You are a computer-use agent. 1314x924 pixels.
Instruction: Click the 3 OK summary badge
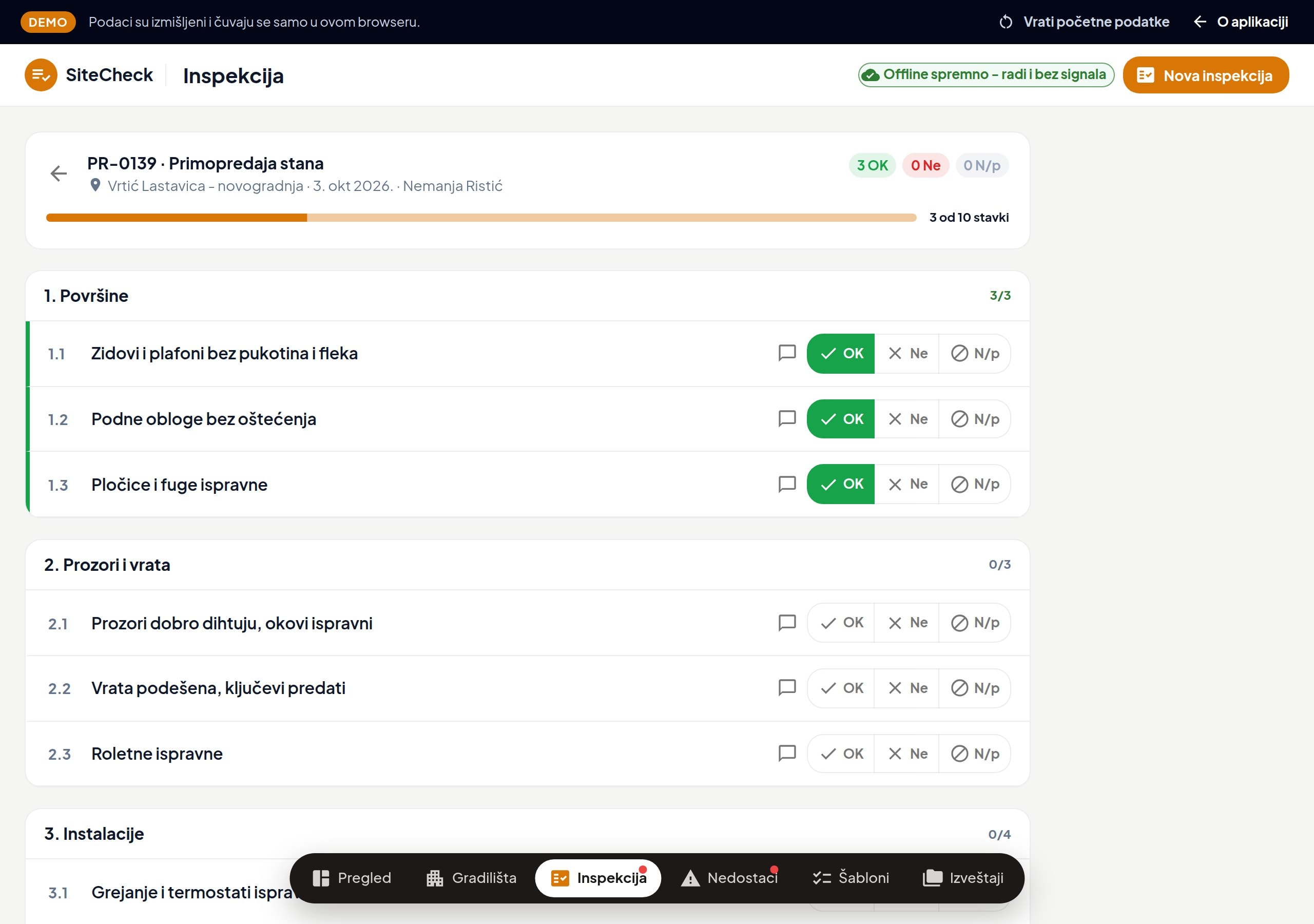pyautogui.click(x=872, y=166)
